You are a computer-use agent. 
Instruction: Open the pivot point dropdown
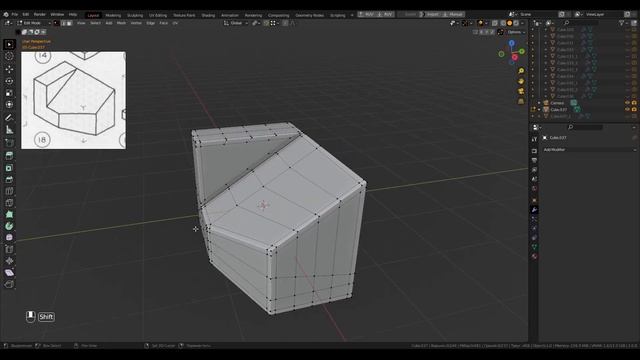click(256, 23)
